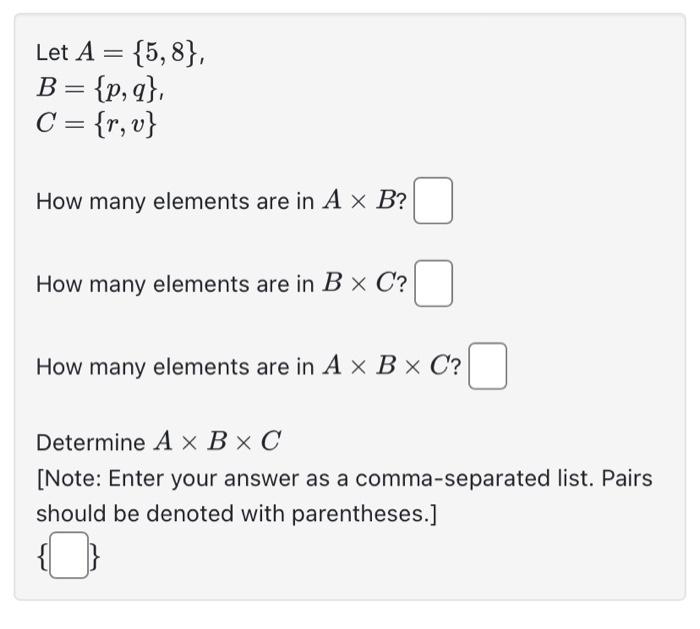This screenshot has width=700, height=629.
Task: Click the set definition B = {p, q}
Action: click(x=100, y=89)
